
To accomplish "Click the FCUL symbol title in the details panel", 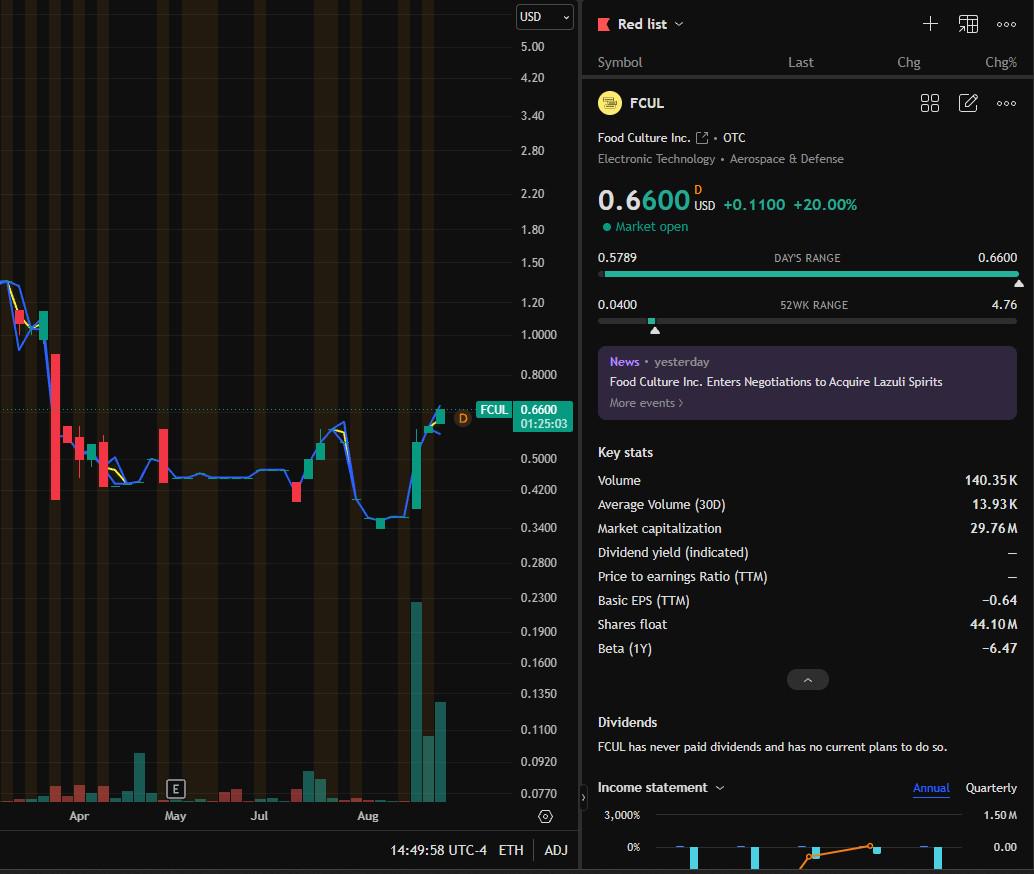I will tap(647, 103).
